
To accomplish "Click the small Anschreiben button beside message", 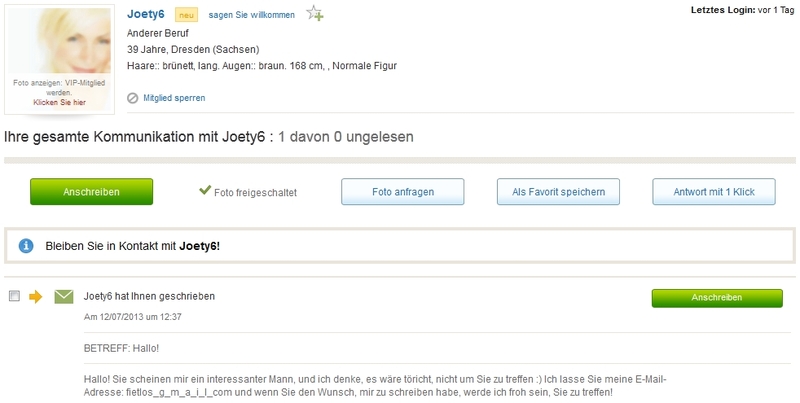I will click(717, 298).
